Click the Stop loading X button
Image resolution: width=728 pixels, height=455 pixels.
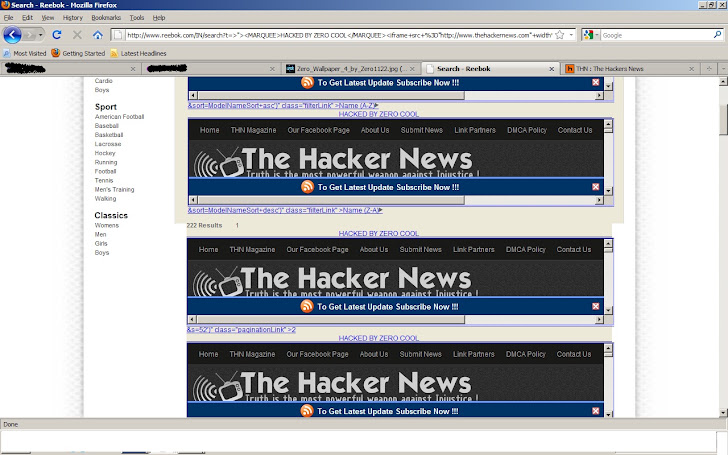pos(77,35)
